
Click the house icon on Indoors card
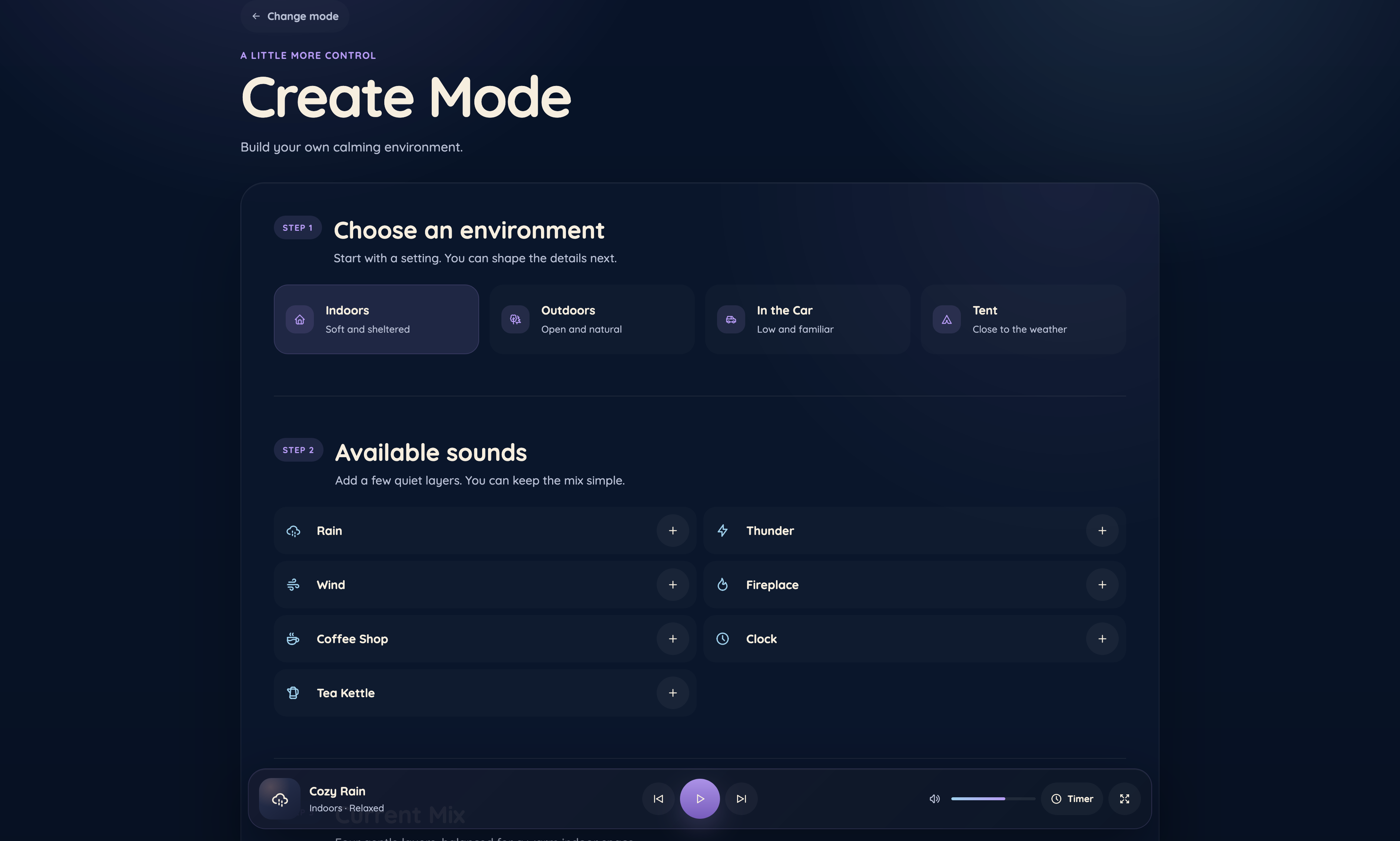point(299,319)
